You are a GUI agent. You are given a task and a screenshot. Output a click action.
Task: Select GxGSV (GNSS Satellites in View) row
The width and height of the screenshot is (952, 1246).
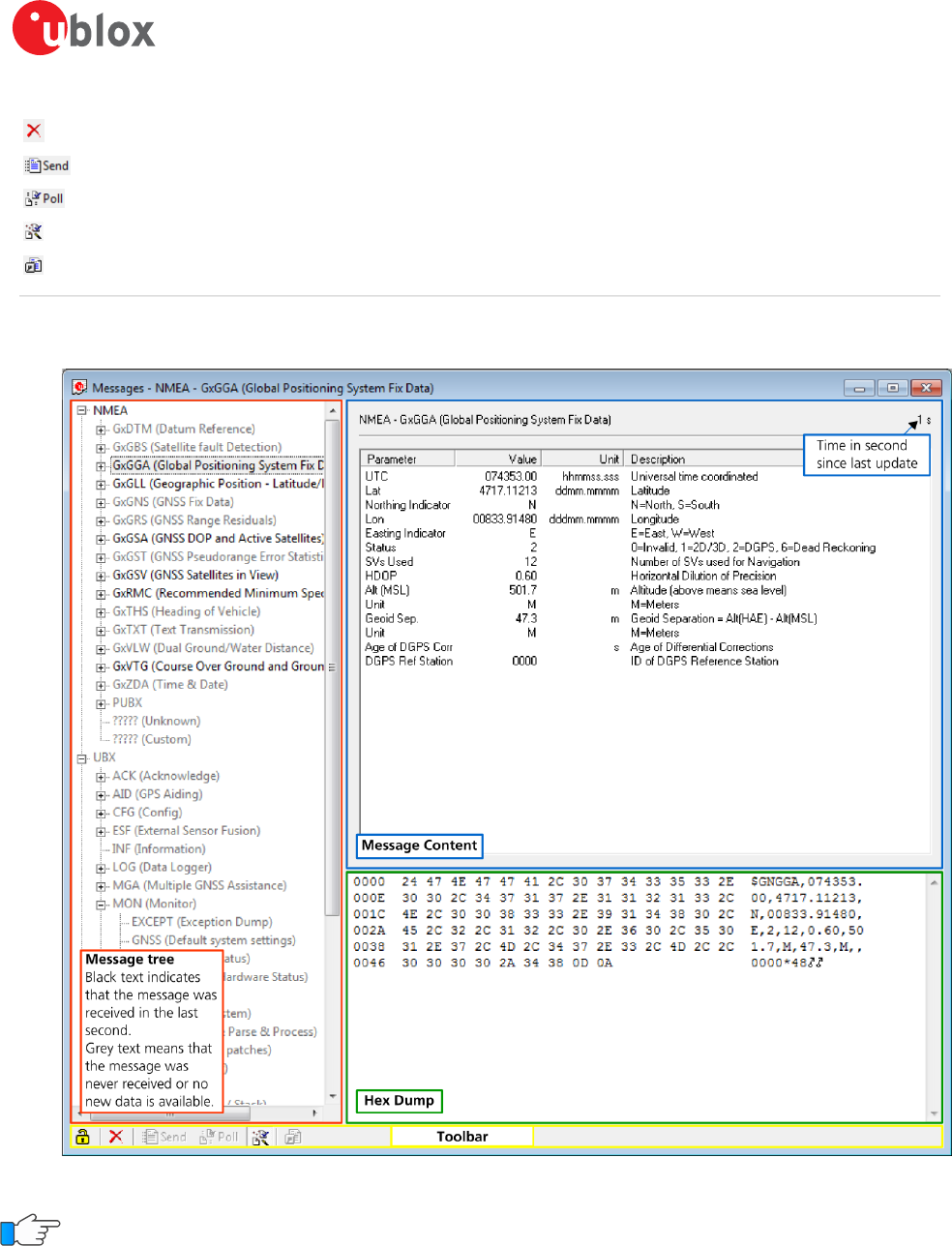[x=195, y=575]
